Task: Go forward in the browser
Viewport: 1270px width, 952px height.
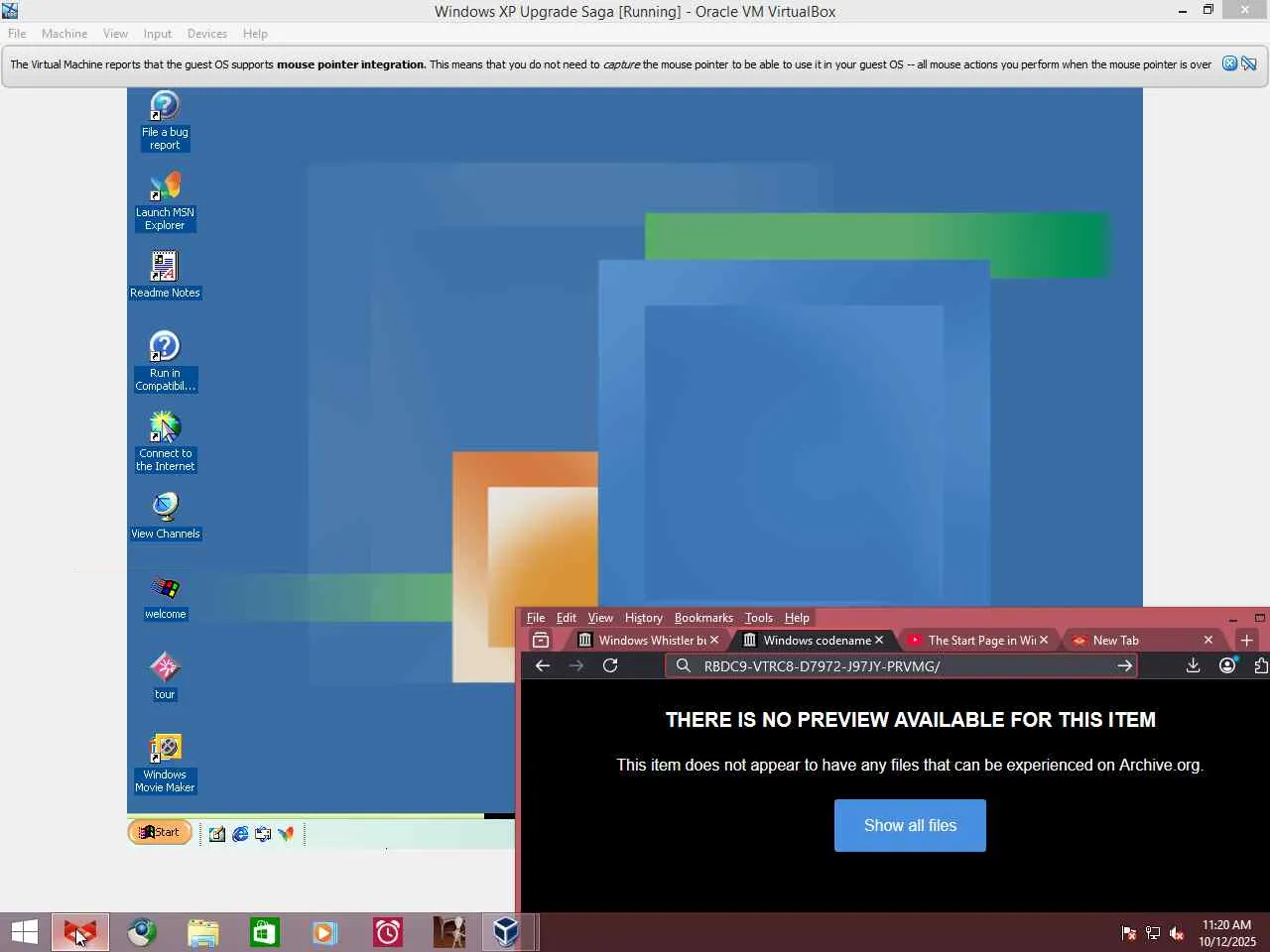Action: pyautogui.click(x=576, y=666)
